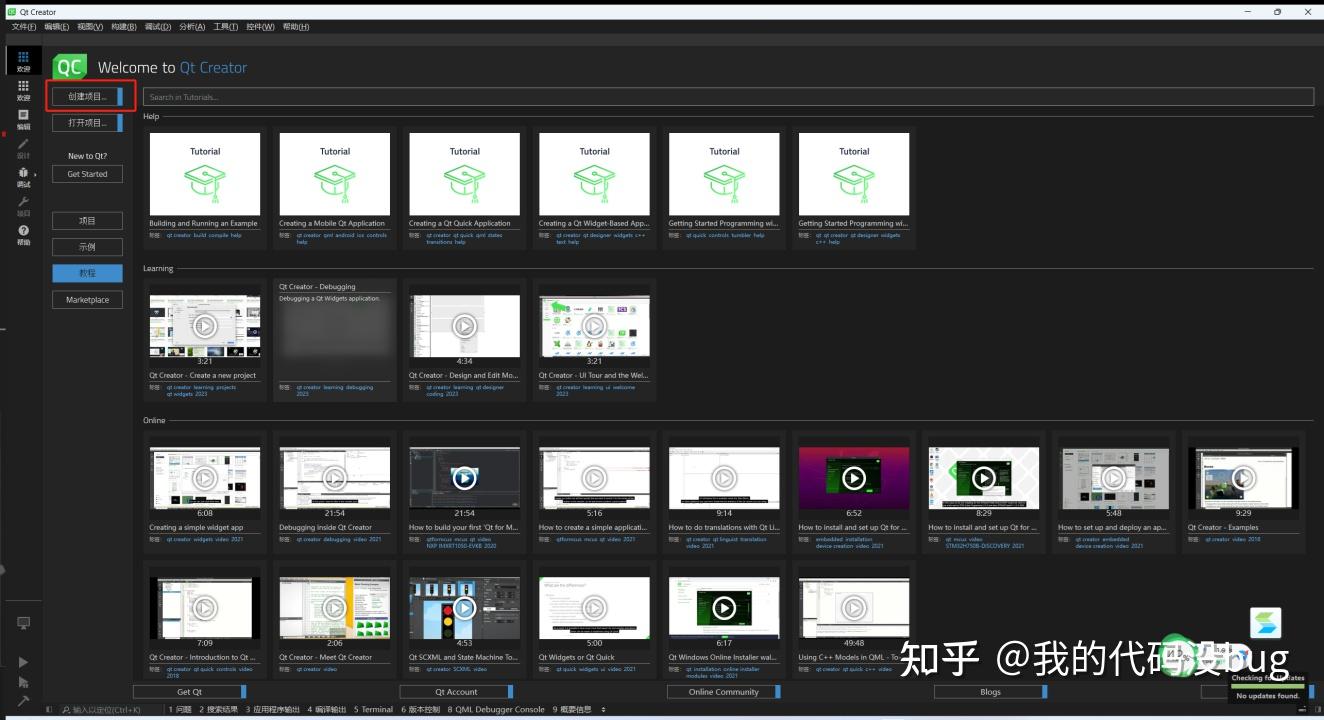Open the 帮助 (Help) mode icon
Viewport: 1324px width, 720px height.
tap(23, 232)
